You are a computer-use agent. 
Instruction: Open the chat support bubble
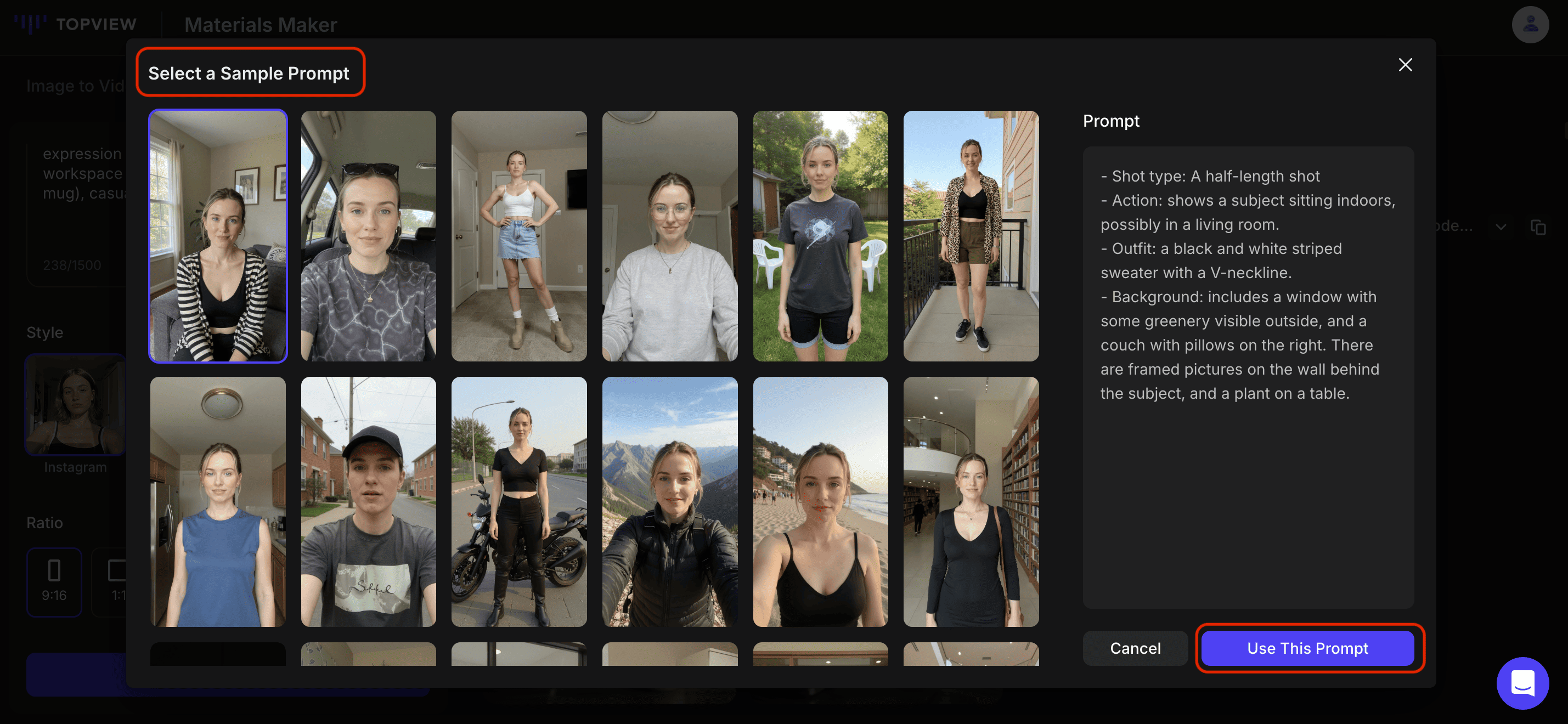click(x=1522, y=683)
